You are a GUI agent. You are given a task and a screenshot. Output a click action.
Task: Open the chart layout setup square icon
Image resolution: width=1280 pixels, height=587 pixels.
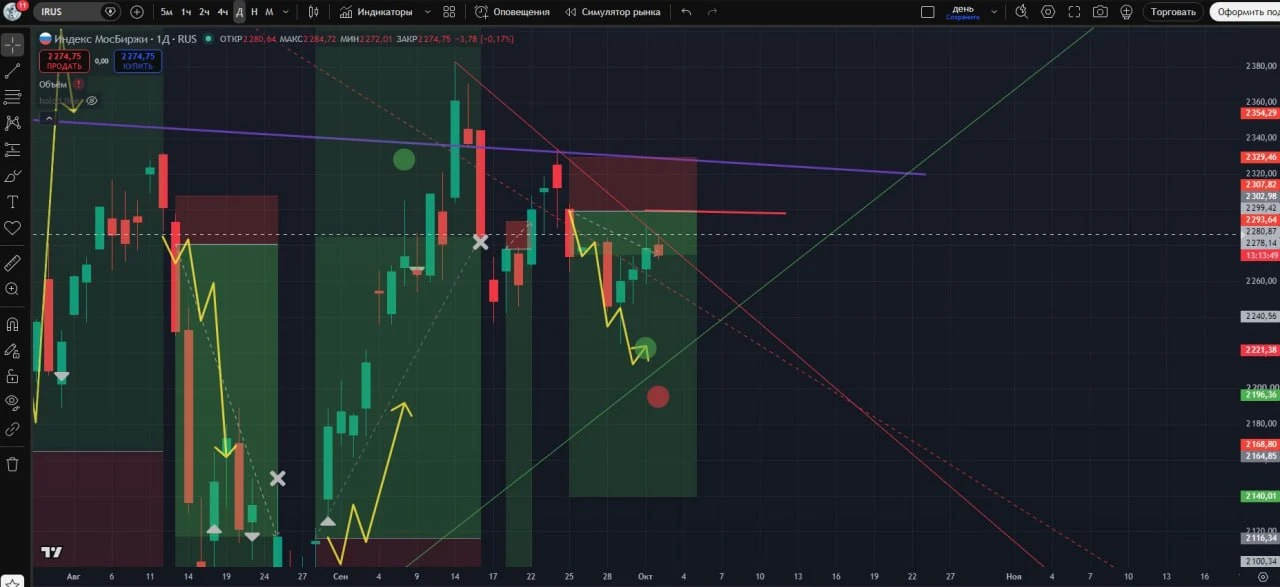coord(928,12)
